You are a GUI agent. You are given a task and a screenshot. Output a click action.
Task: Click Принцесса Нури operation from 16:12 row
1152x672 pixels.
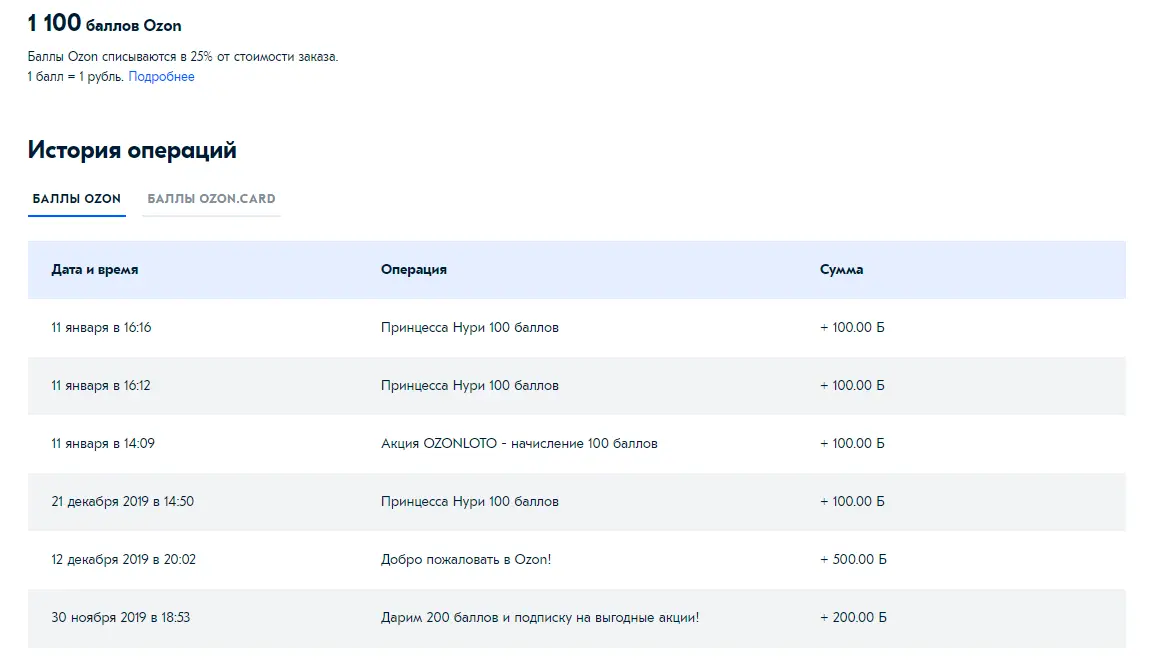tap(469, 386)
